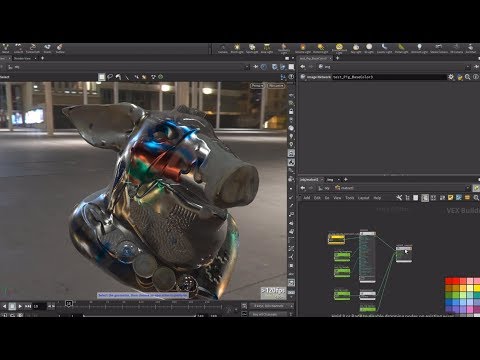Add an Ambient Light from the shelf

[x=419, y=49]
